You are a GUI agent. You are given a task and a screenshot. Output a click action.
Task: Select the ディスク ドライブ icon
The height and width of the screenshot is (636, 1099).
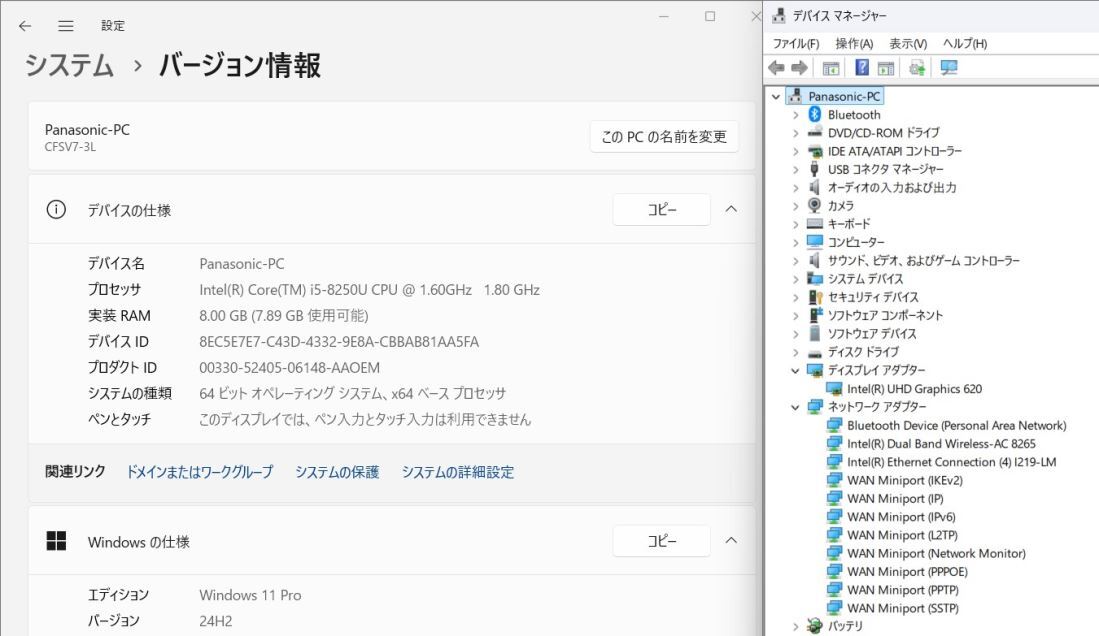point(814,352)
